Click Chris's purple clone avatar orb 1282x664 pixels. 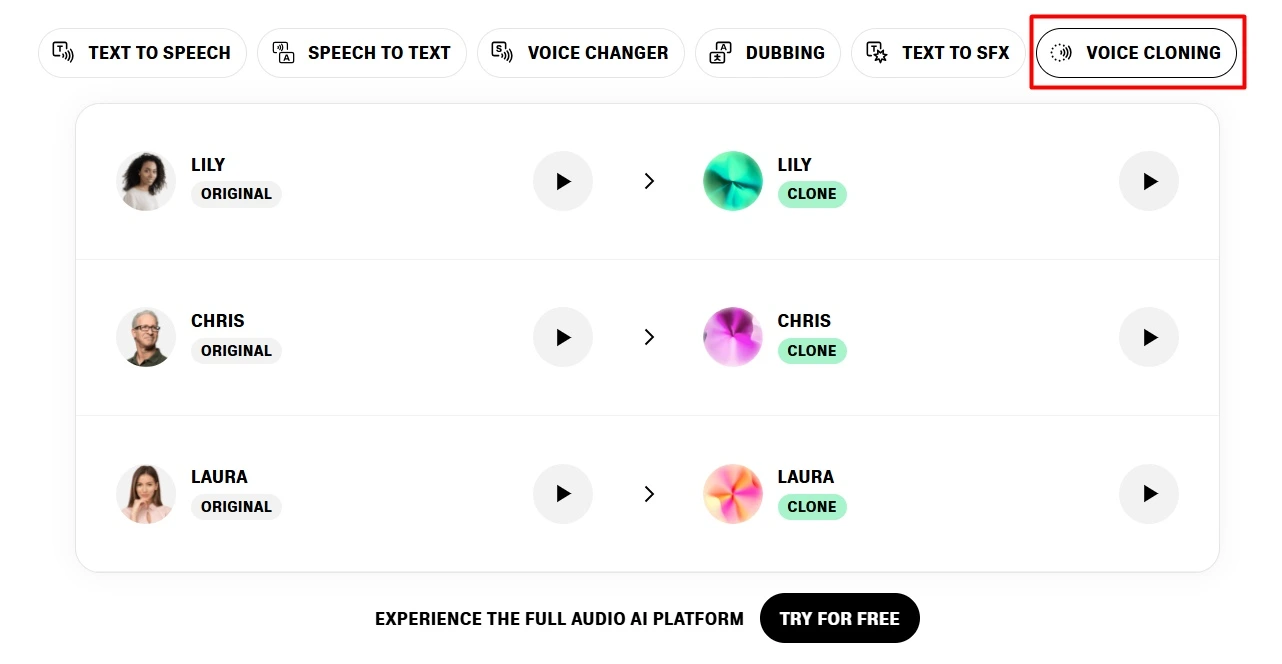point(733,337)
